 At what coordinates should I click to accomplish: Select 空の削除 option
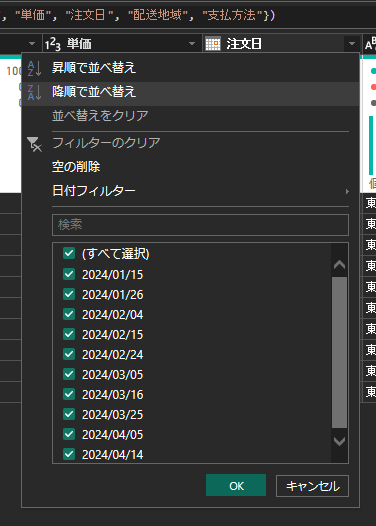point(190,167)
